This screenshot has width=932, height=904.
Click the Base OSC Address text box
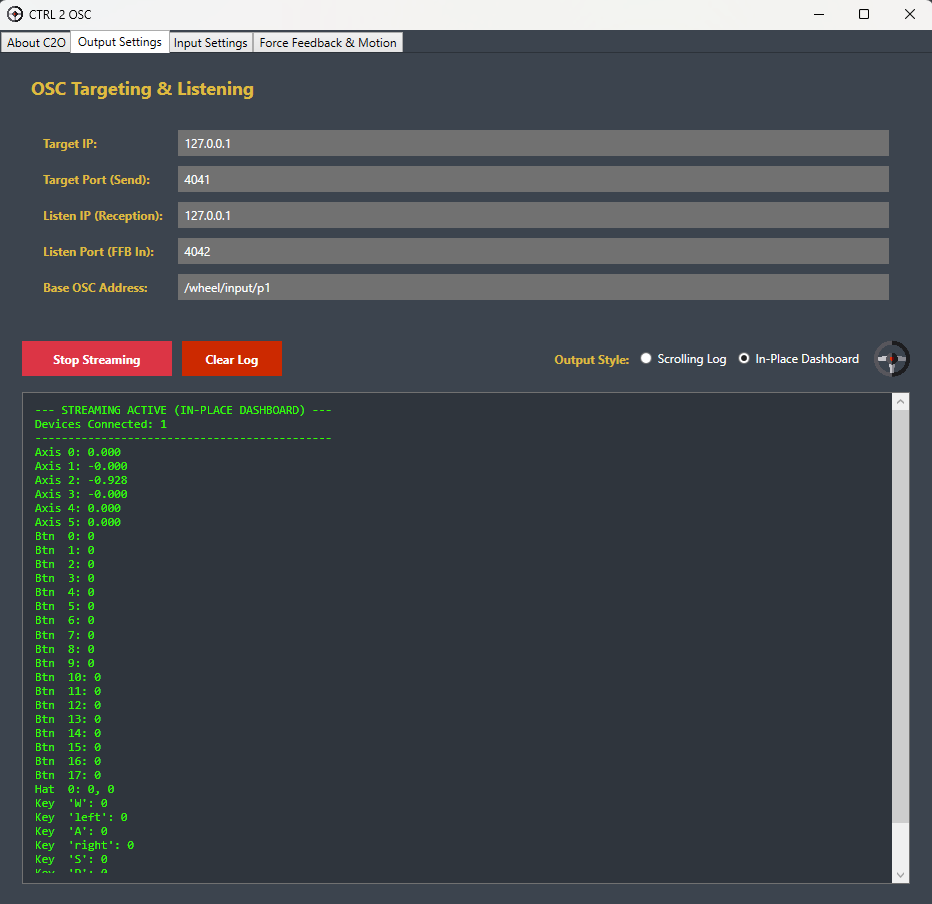(x=532, y=287)
